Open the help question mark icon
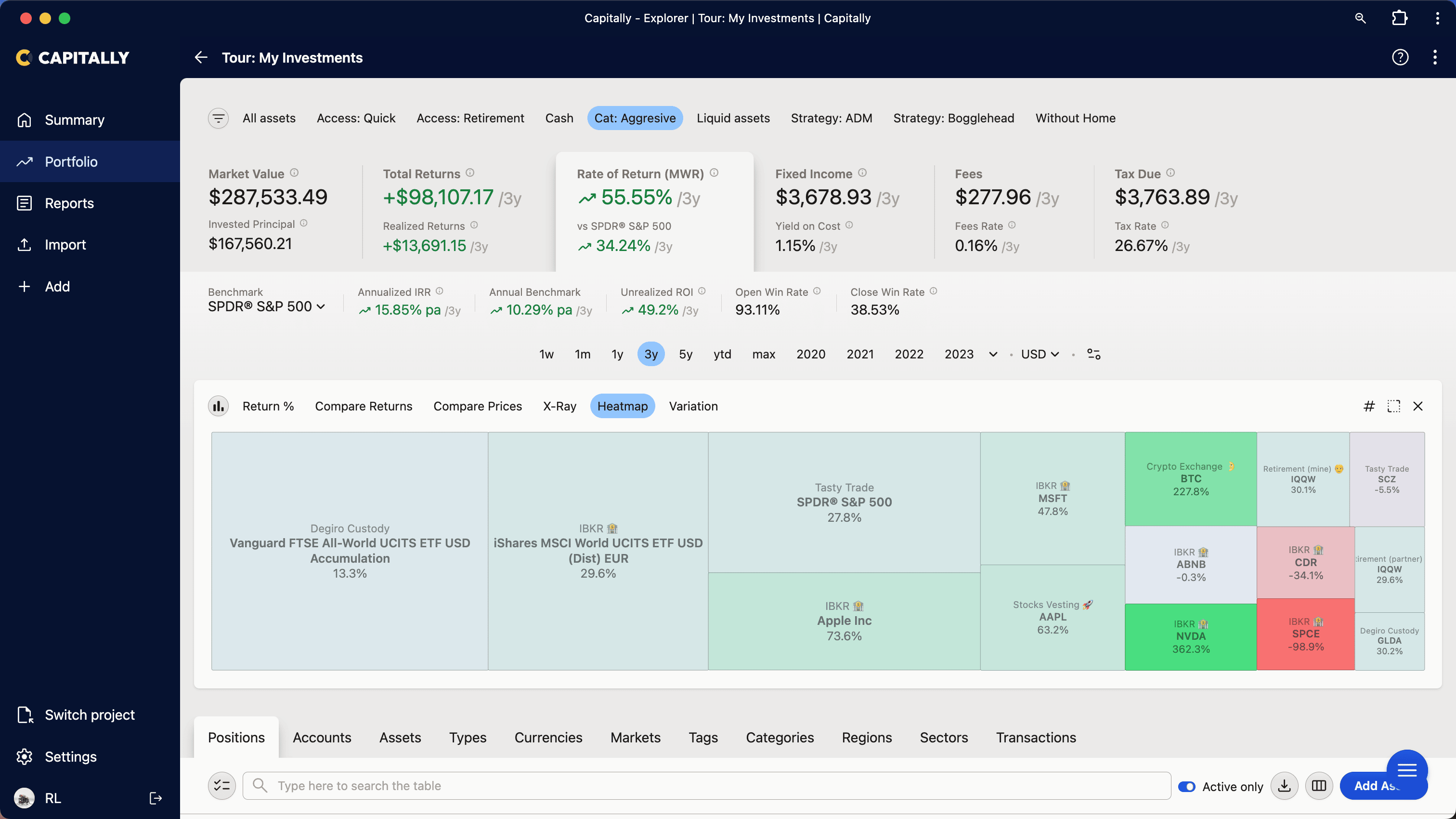This screenshot has width=1456, height=819. click(1400, 58)
